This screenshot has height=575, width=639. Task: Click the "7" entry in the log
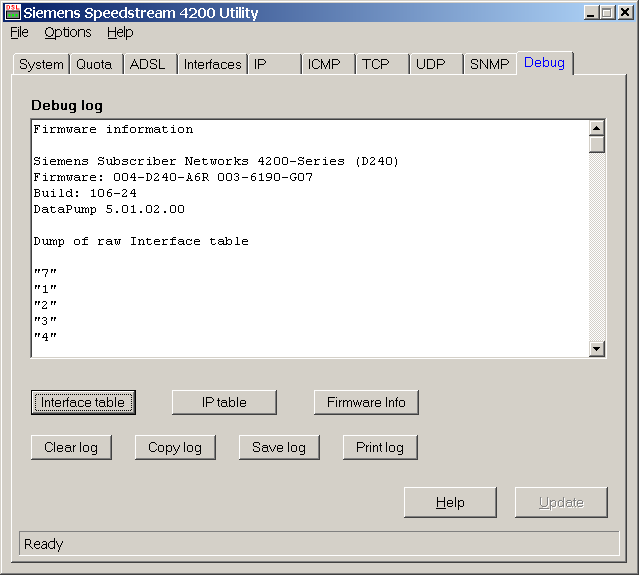(45, 273)
